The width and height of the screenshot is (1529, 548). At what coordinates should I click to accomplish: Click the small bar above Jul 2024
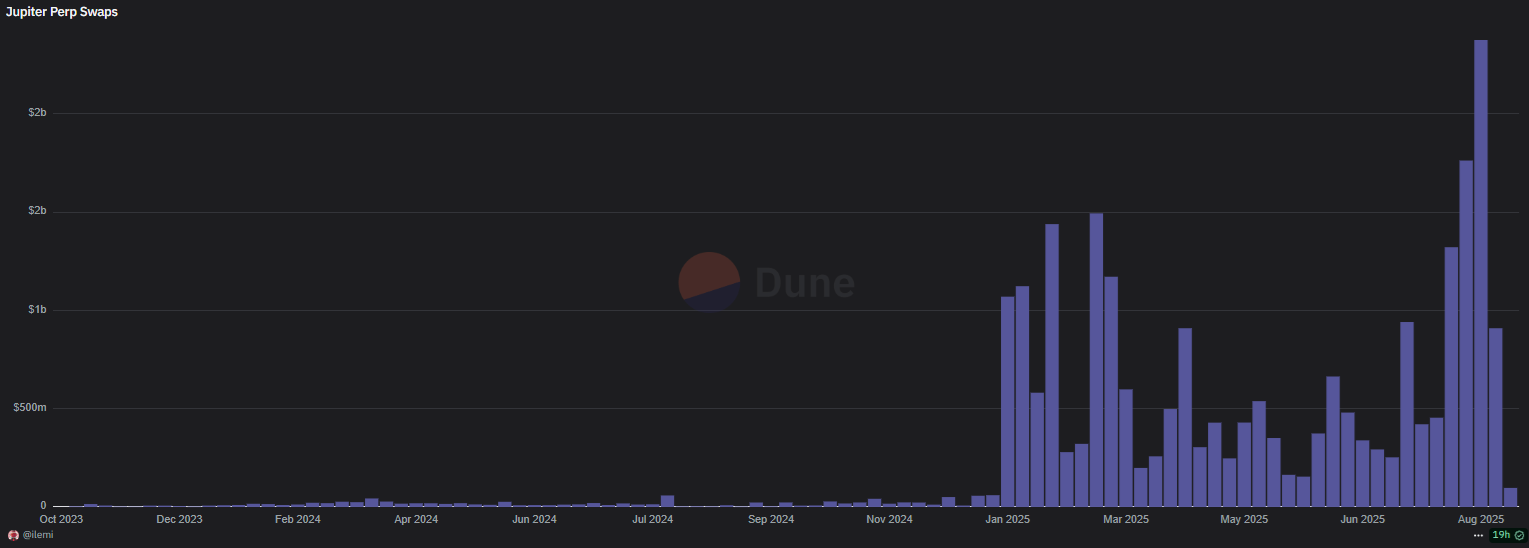click(x=667, y=501)
